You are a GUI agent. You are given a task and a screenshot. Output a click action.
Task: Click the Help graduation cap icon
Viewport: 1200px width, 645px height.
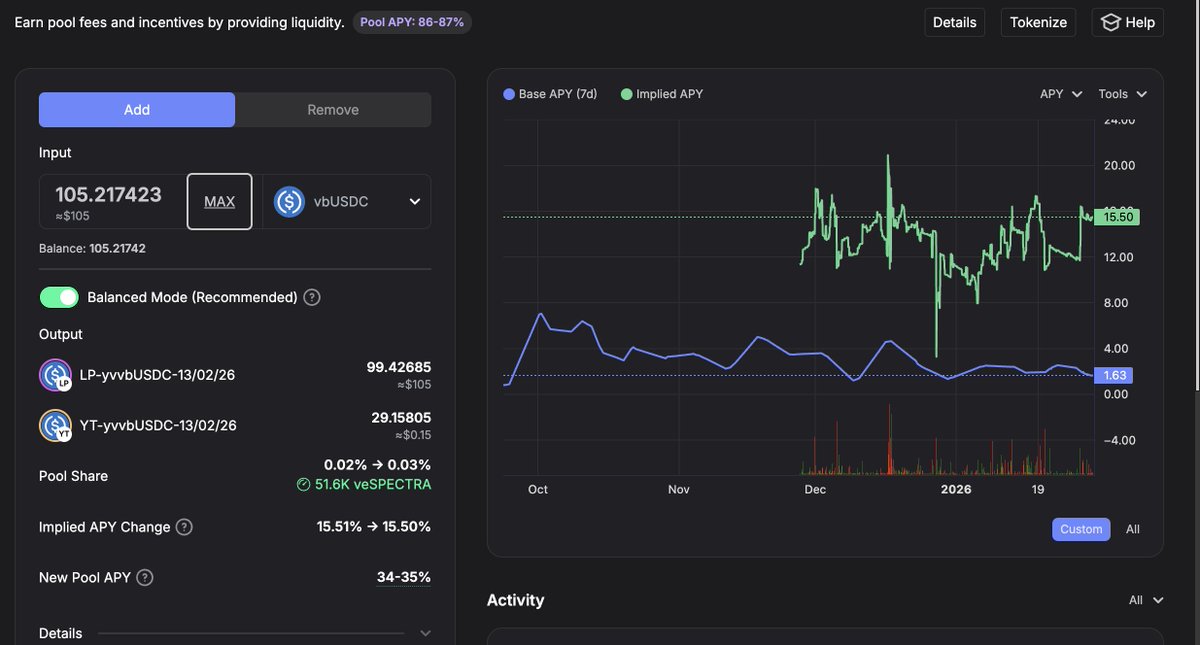point(1110,22)
